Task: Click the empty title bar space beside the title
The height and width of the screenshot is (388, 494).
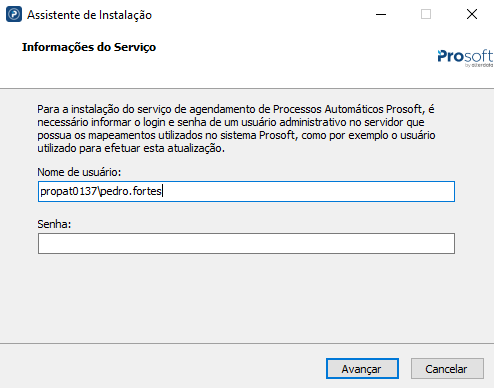Action: coord(260,14)
